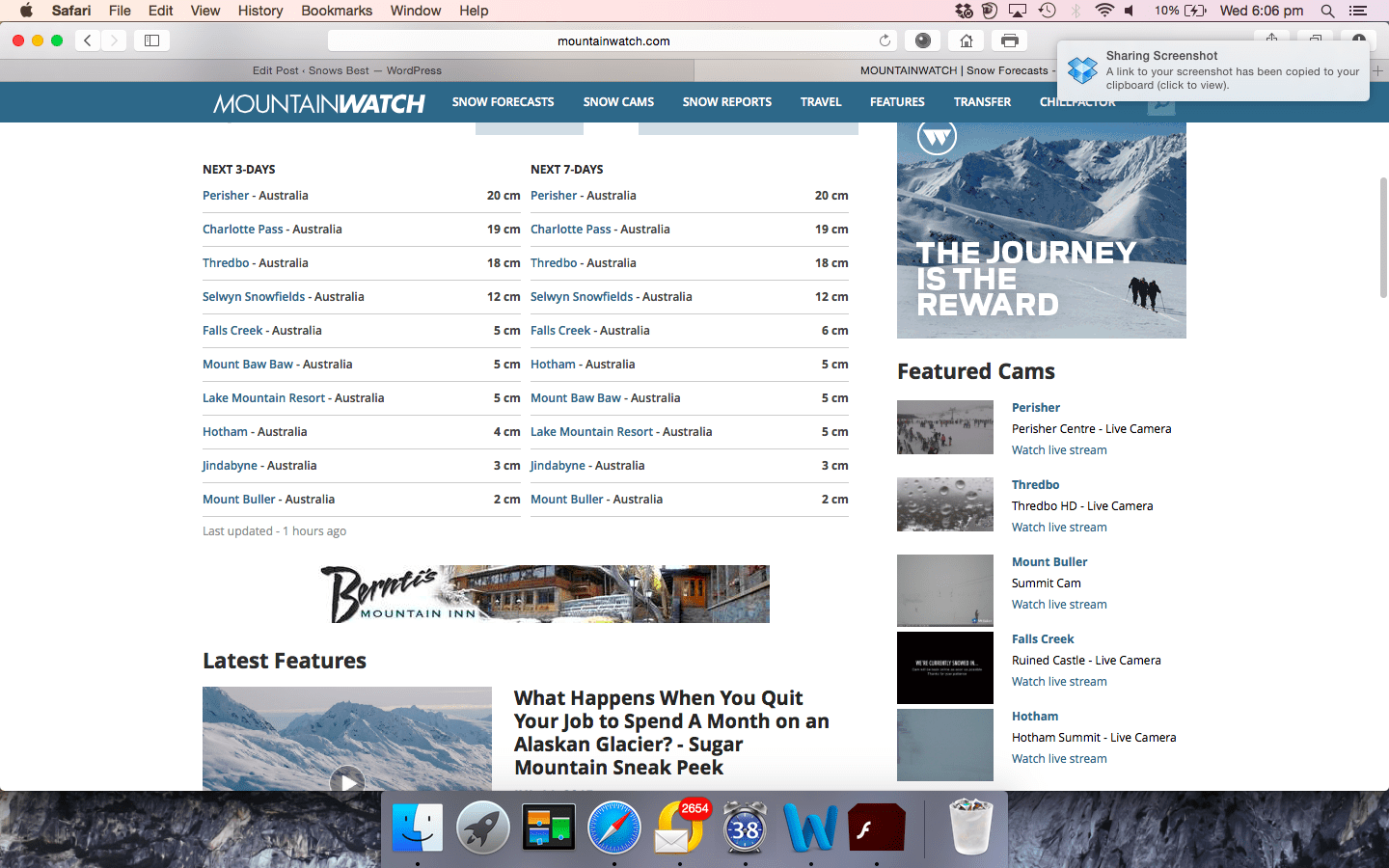This screenshot has width=1389, height=868.
Task: Open the Apple menu
Action: point(26,11)
